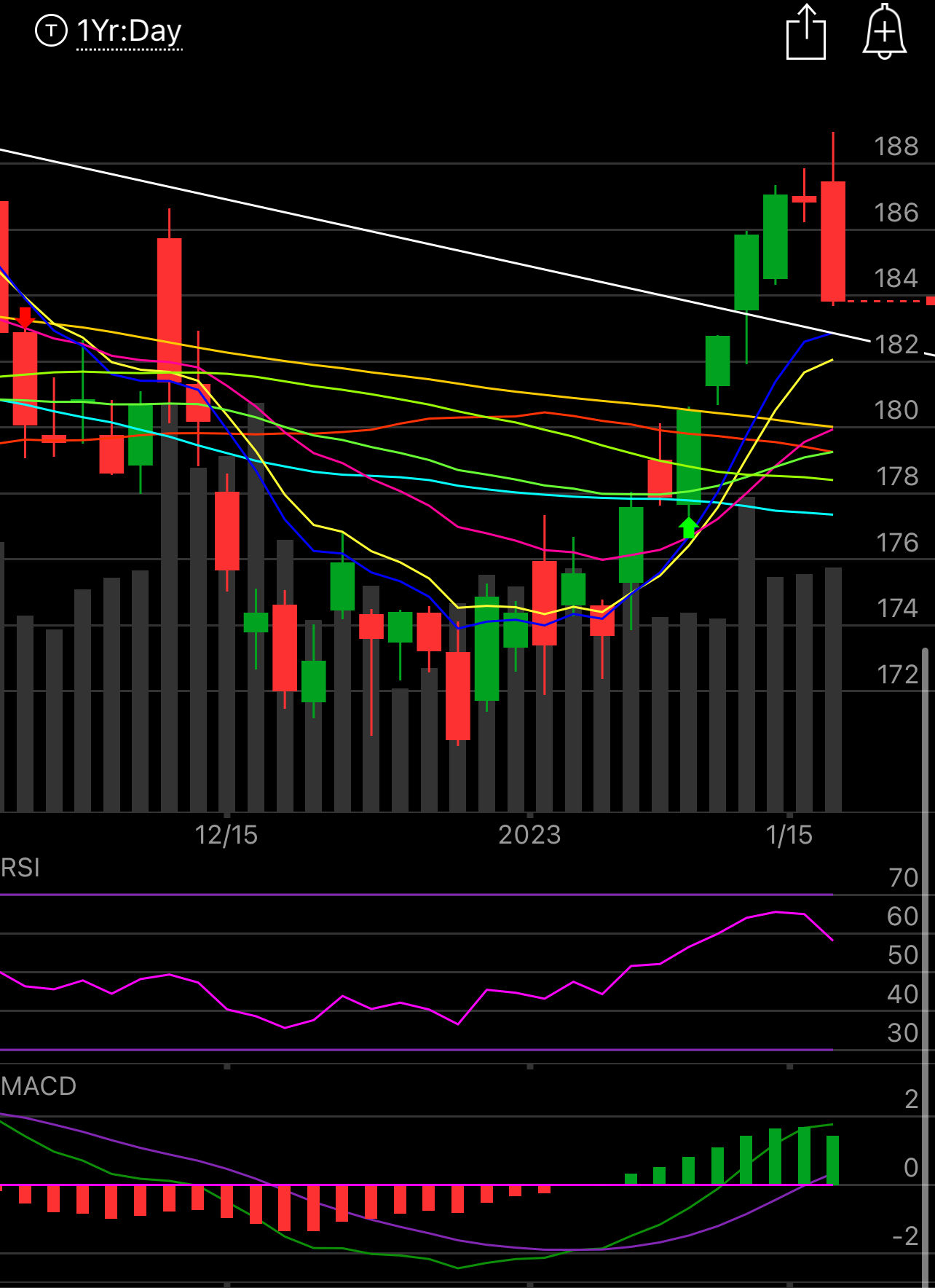Tap the RSI 30 level label
The width and height of the screenshot is (935, 1288).
(903, 1033)
